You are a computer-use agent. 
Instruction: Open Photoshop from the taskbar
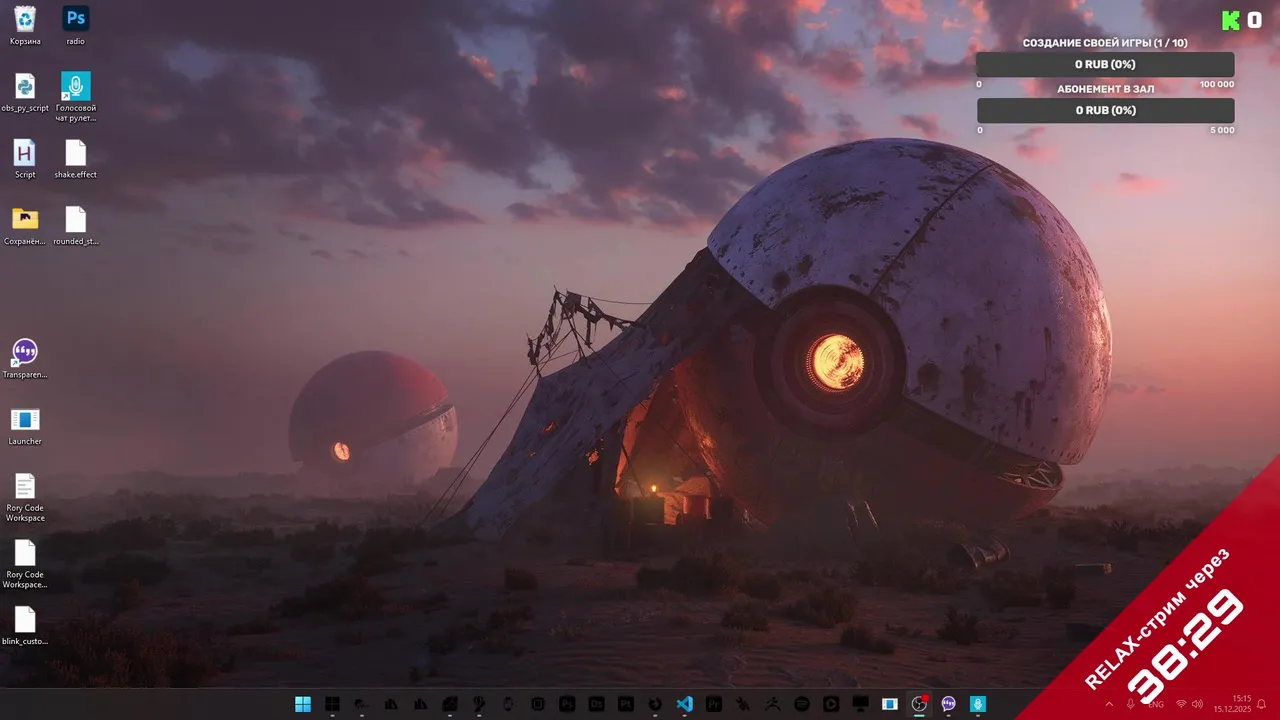(566, 704)
